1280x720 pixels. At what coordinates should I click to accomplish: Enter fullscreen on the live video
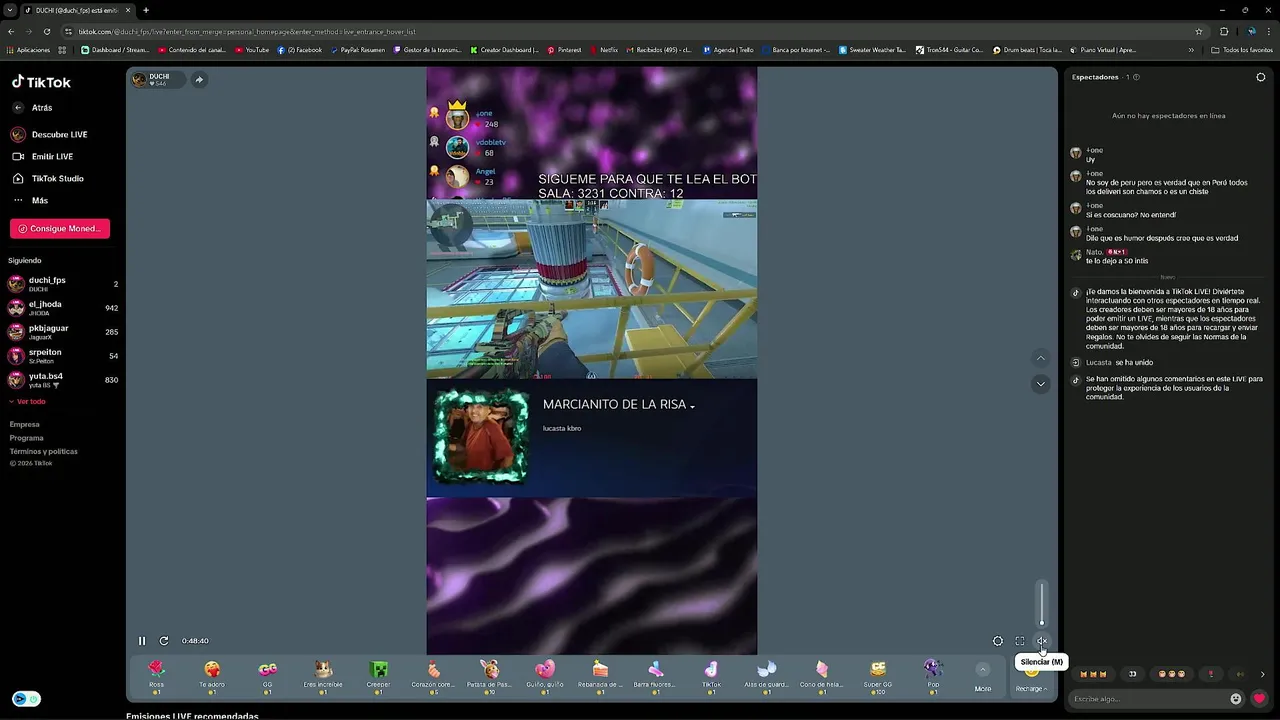[x=1020, y=641]
